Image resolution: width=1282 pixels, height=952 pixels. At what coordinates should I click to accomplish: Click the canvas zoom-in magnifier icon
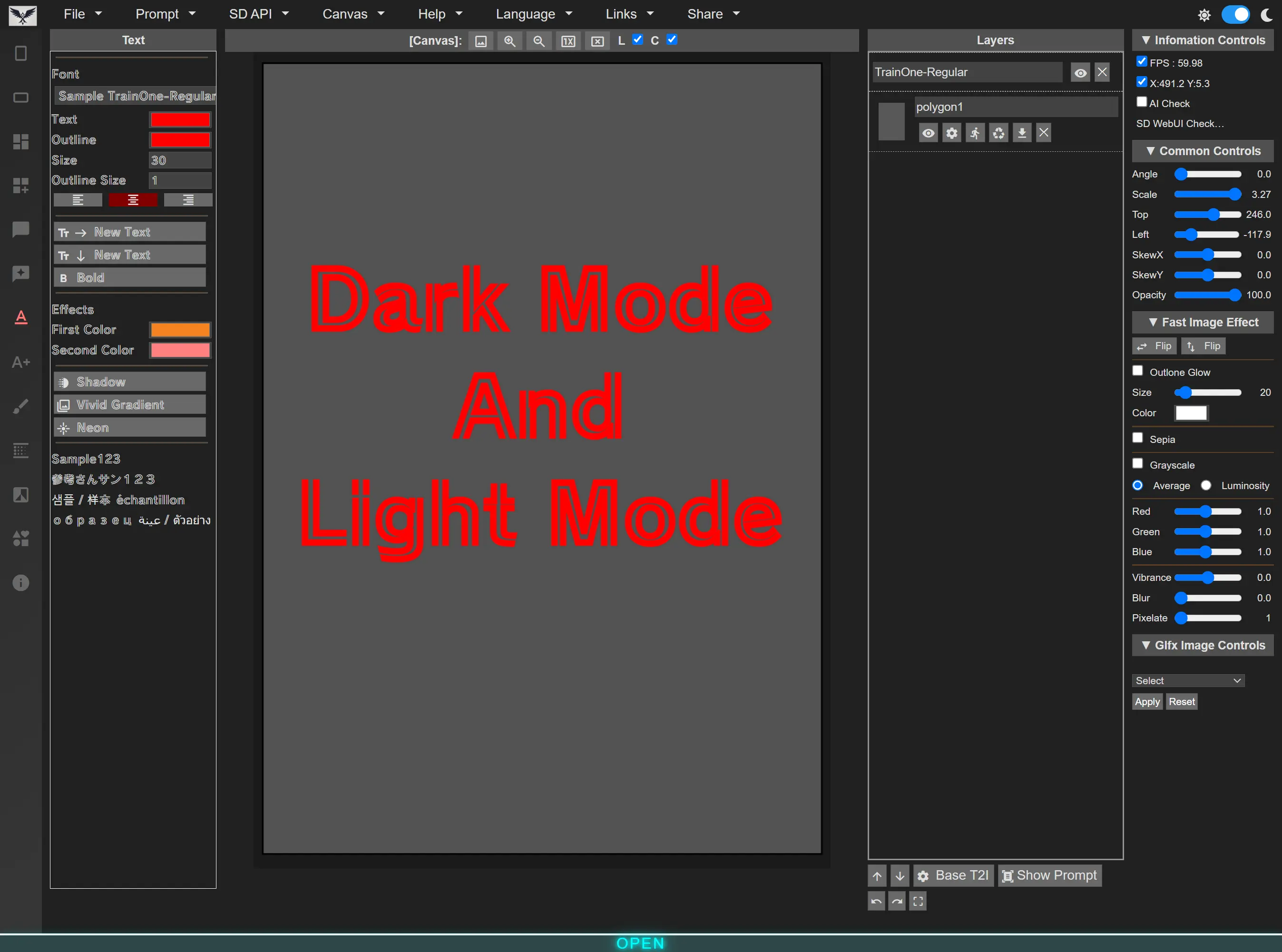[509, 41]
